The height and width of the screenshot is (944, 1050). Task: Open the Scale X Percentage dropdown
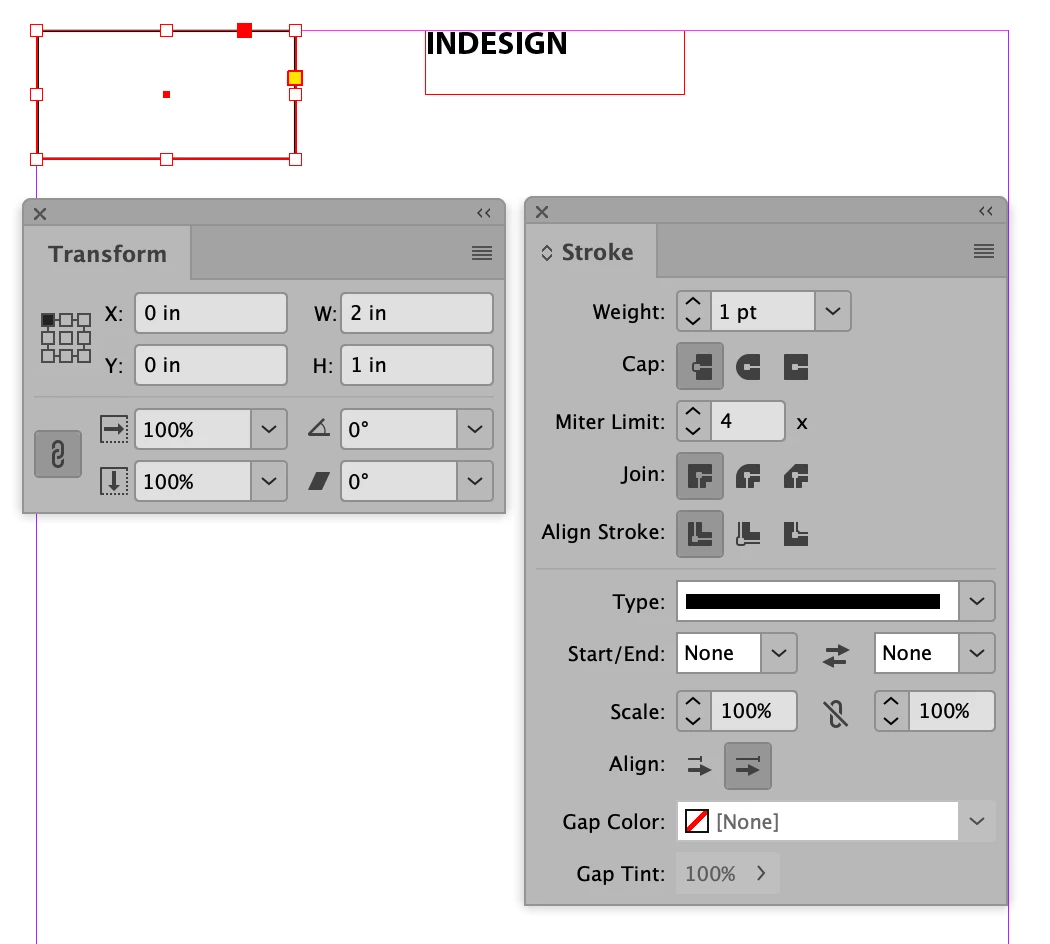269,429
